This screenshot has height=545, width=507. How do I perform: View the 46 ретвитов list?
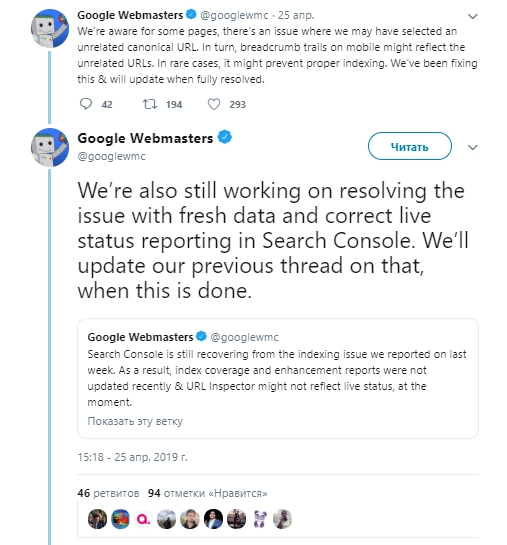pos(108,493)
